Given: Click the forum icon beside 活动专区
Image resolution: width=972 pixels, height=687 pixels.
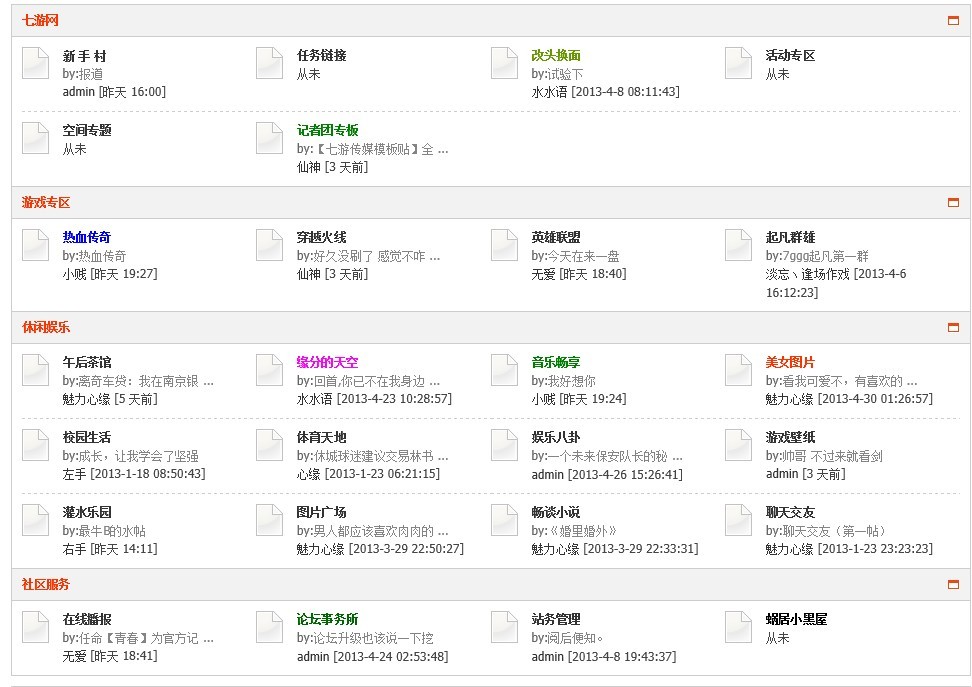Looking at the screenshot, I should point(739,63).
